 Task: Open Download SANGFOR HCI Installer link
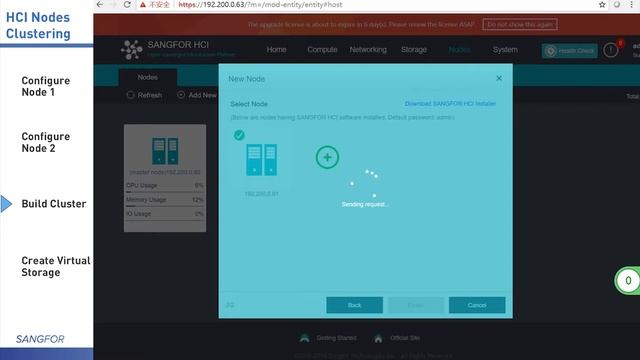(450, 104)
